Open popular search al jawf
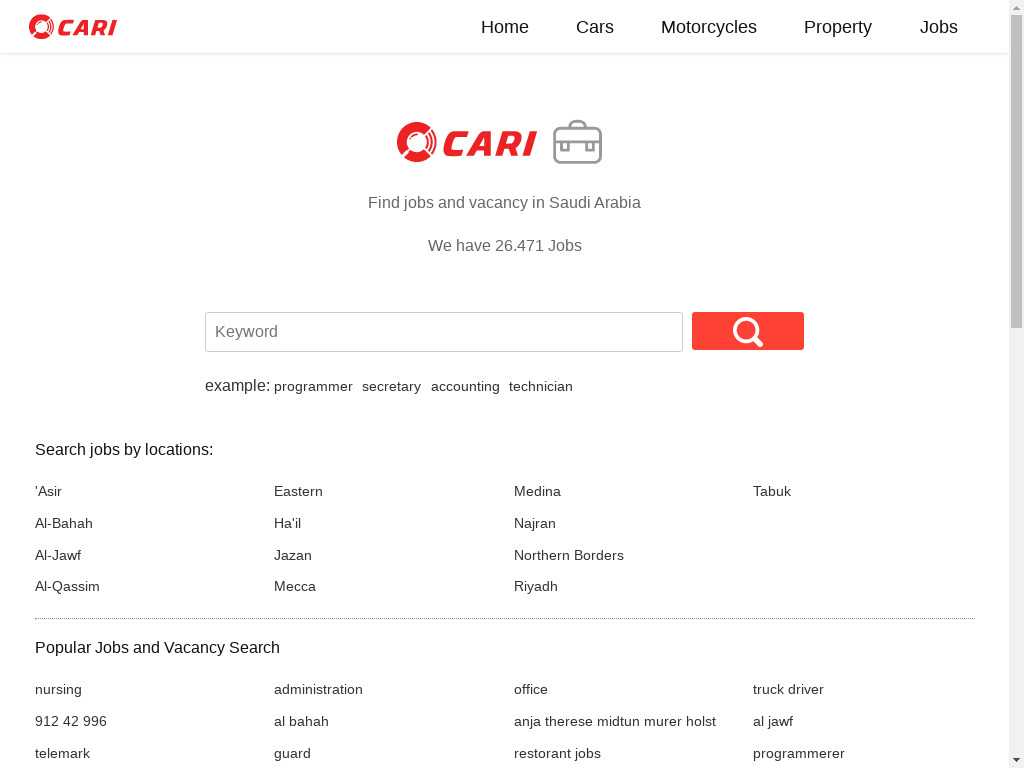Viewport: 1024px width, 768px height. (x=773, y=722)
